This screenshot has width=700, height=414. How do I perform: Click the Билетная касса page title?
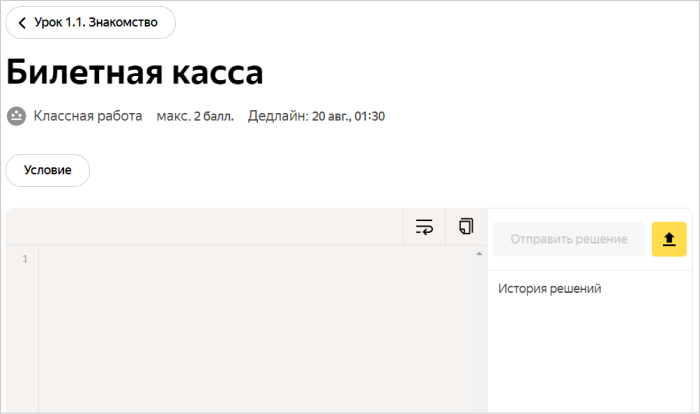(x=135, y=72)
